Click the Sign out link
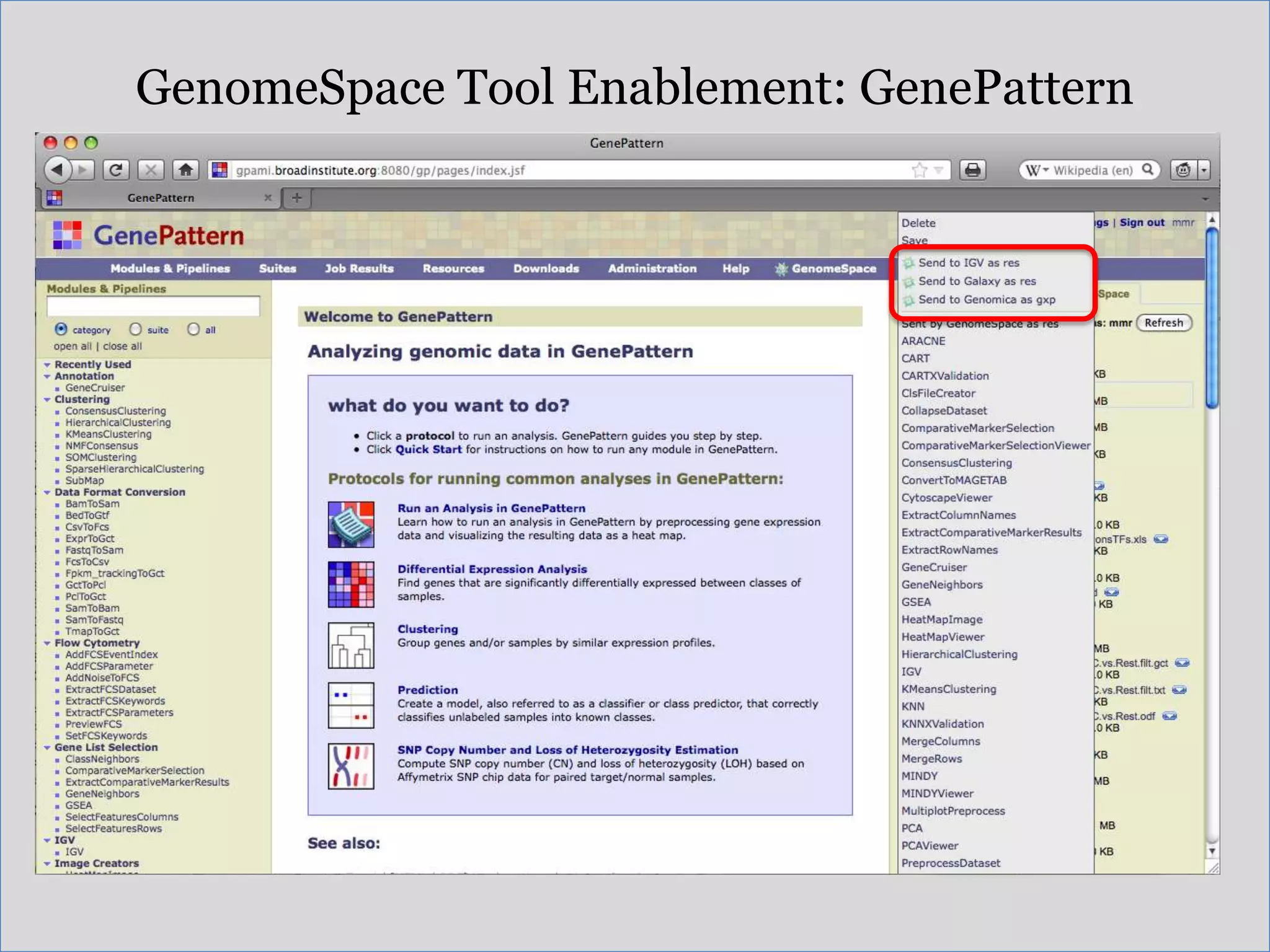This screenshot has width=1270, height=952. (x=1142, y=223)
